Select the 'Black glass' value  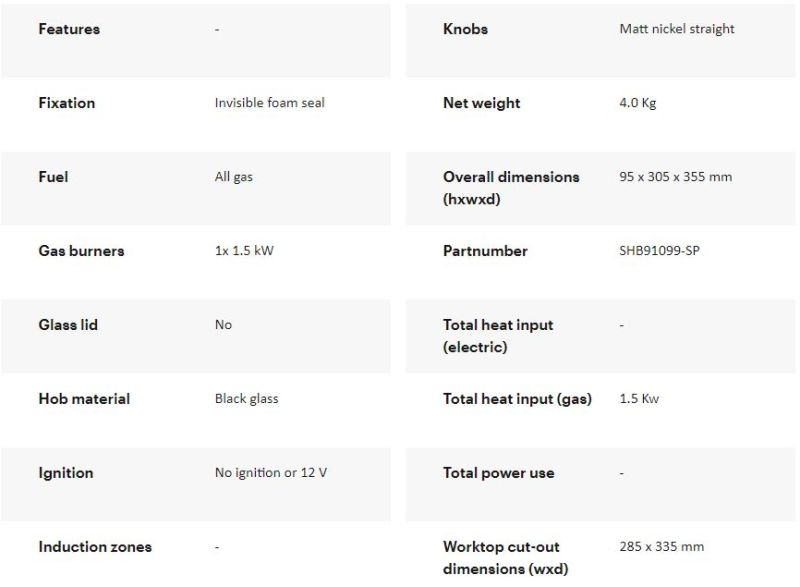246,399
